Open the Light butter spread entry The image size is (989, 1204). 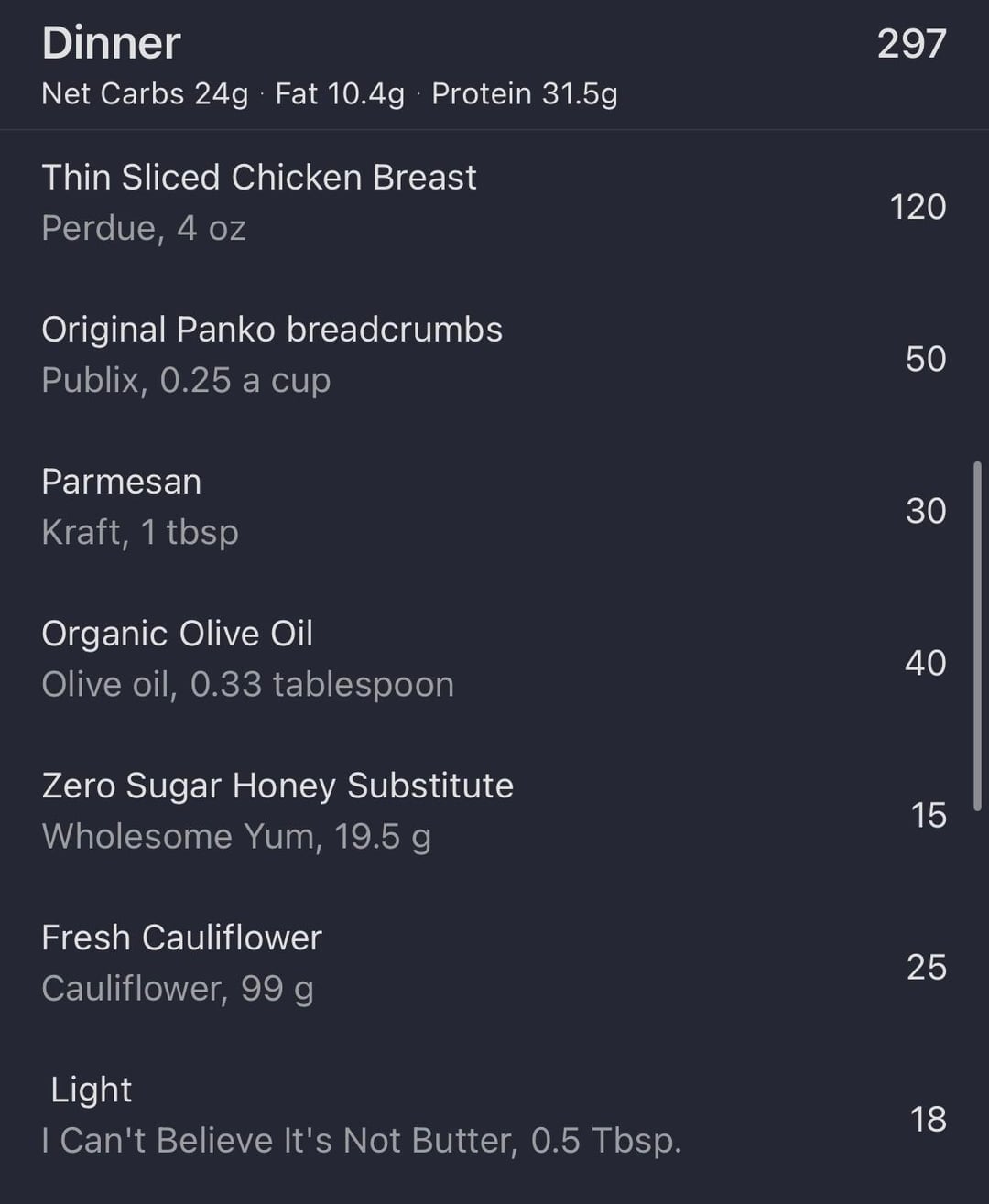[92, 1090]
